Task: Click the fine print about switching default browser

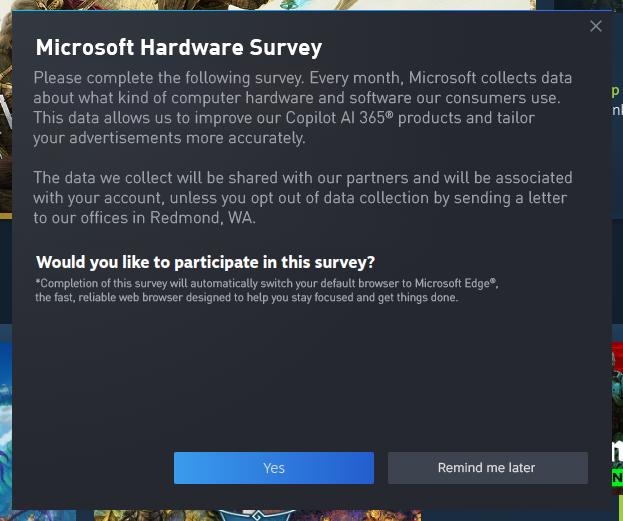Action: point(267,291)
